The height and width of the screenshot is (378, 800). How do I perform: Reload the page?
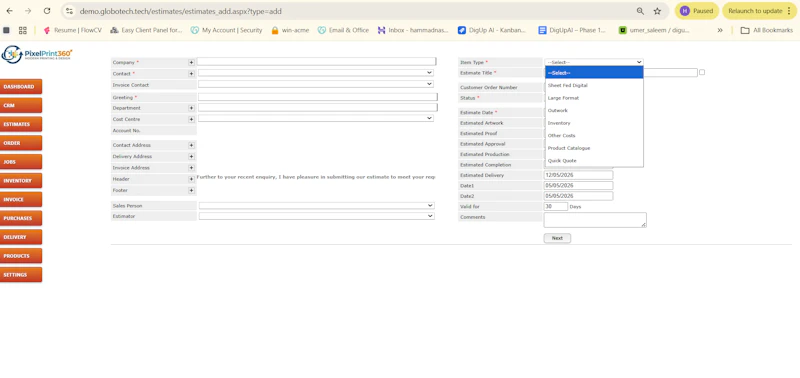pos(47,11)
